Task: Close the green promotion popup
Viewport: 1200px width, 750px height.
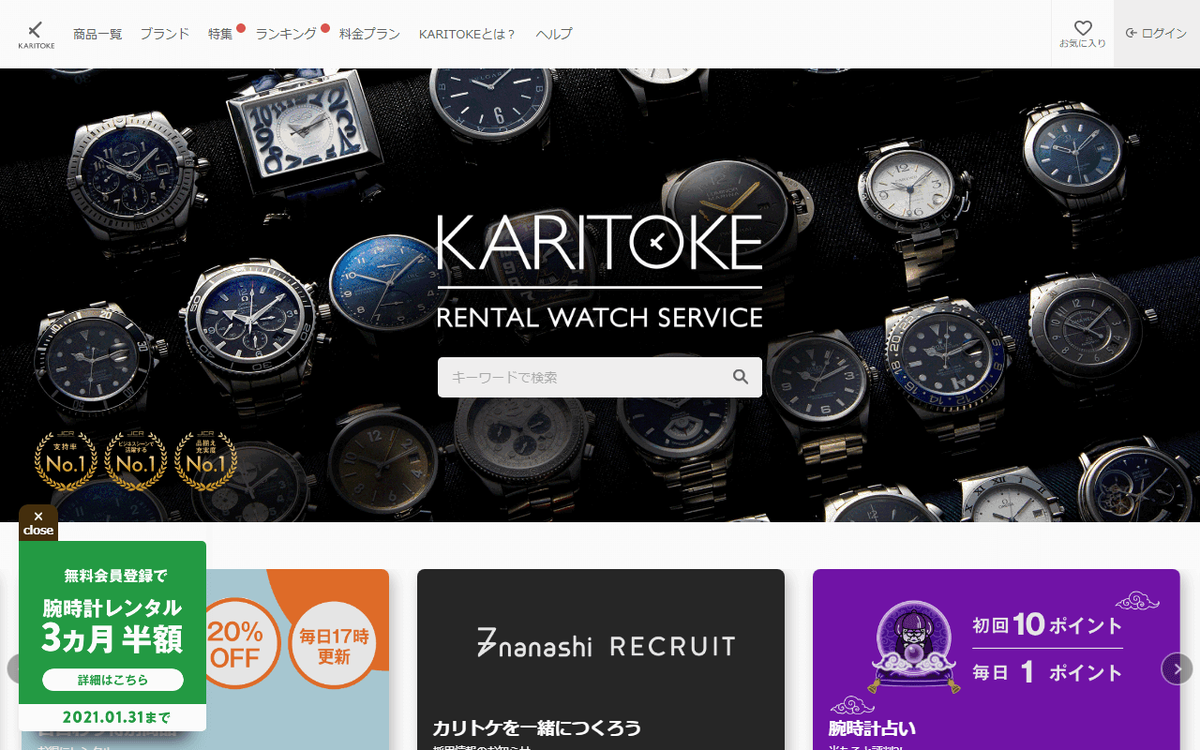Action: point(38,523)
